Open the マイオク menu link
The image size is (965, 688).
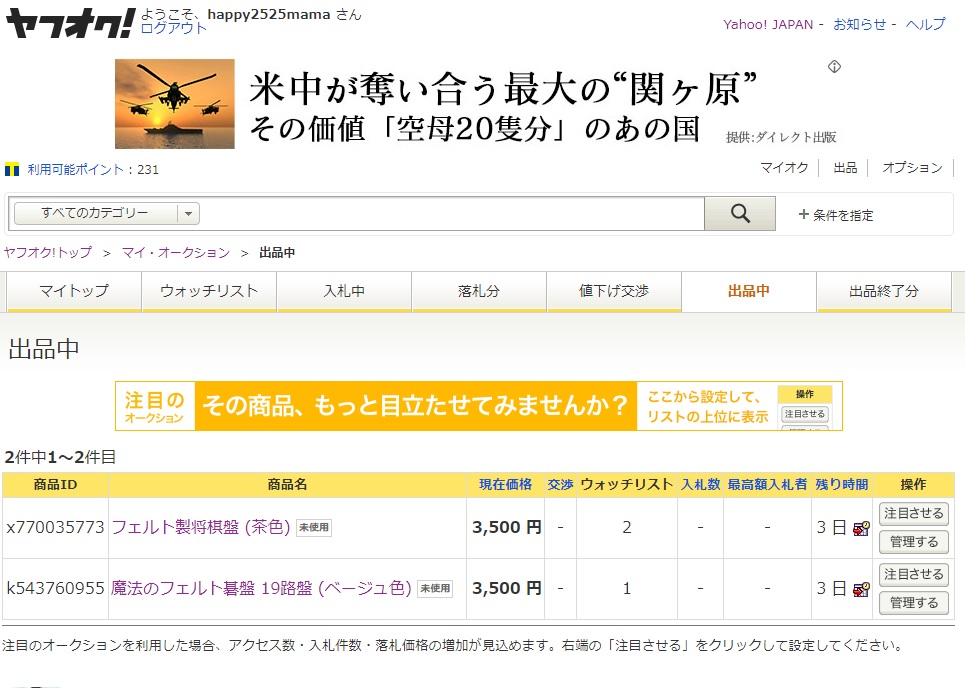[784, 167]
